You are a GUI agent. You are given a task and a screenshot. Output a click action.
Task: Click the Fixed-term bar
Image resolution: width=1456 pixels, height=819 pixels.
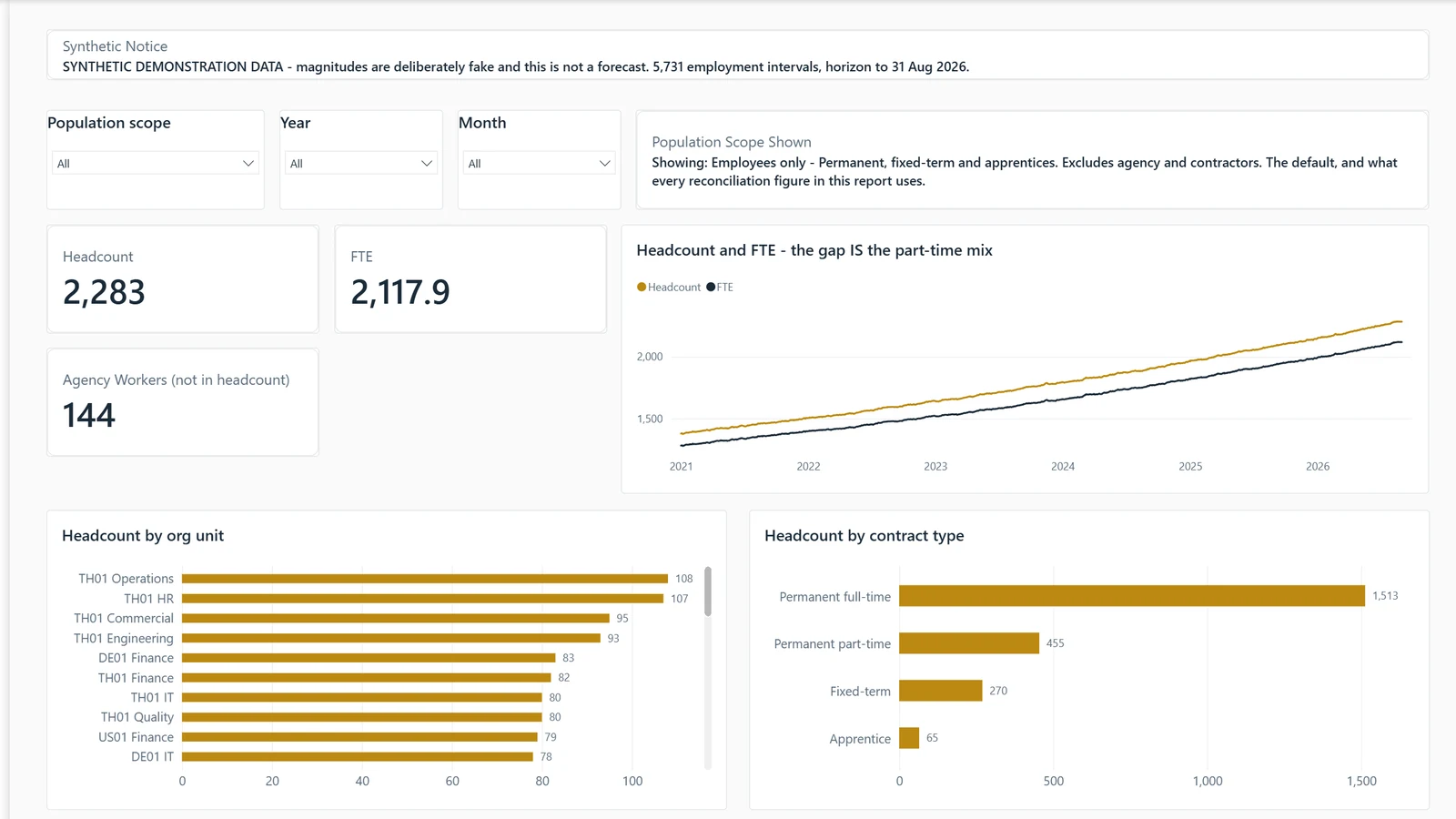941,691
